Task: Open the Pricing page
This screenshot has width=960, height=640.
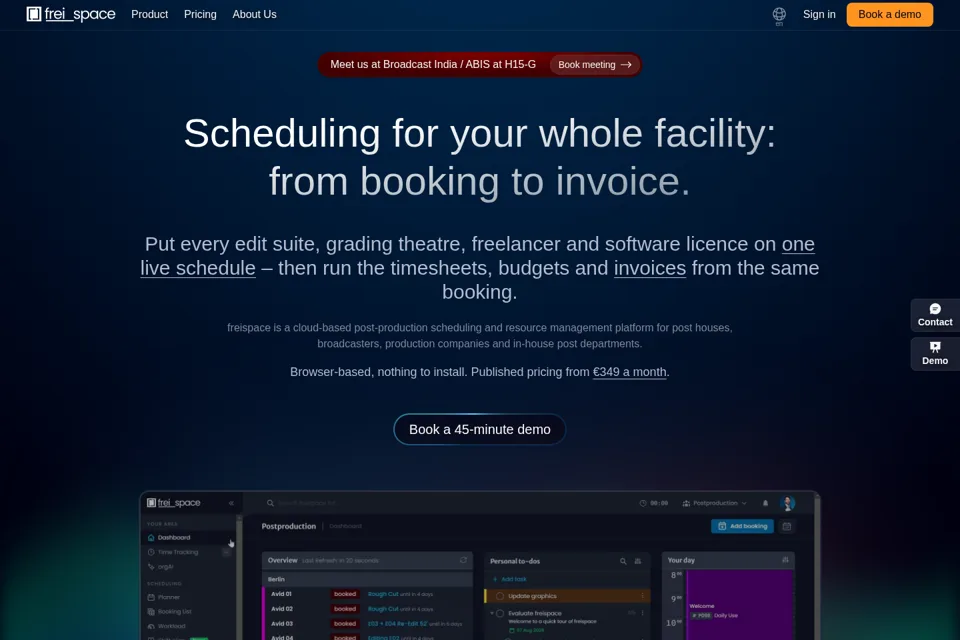Action: tap(200, 14)
